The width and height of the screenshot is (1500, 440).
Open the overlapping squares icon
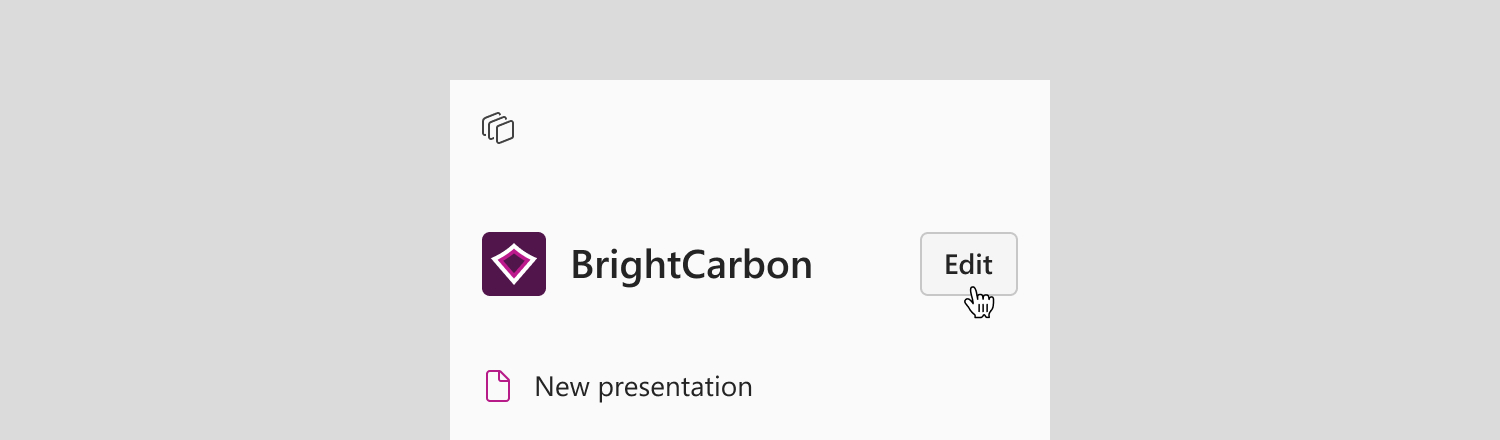click(x=498, y=128)
